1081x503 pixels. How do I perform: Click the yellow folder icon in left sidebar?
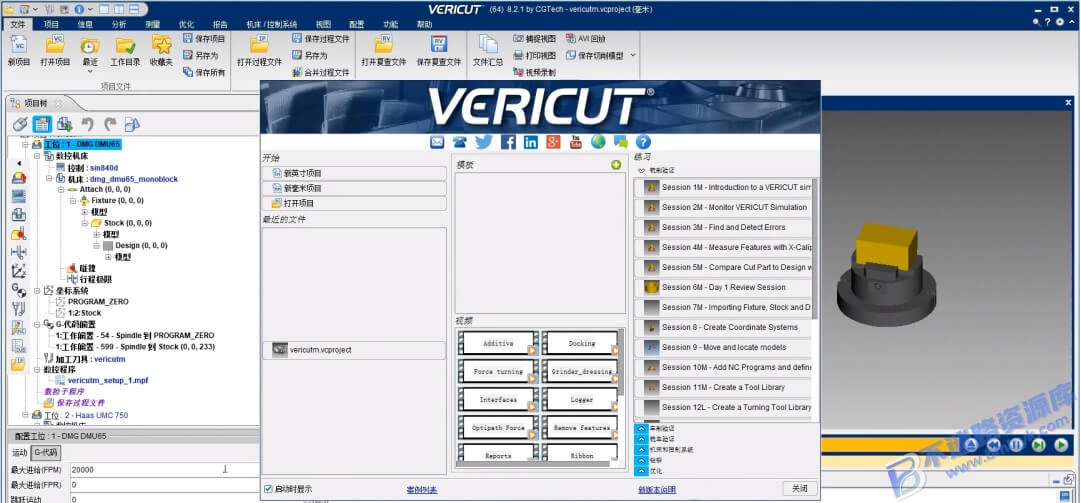point(19,365)
